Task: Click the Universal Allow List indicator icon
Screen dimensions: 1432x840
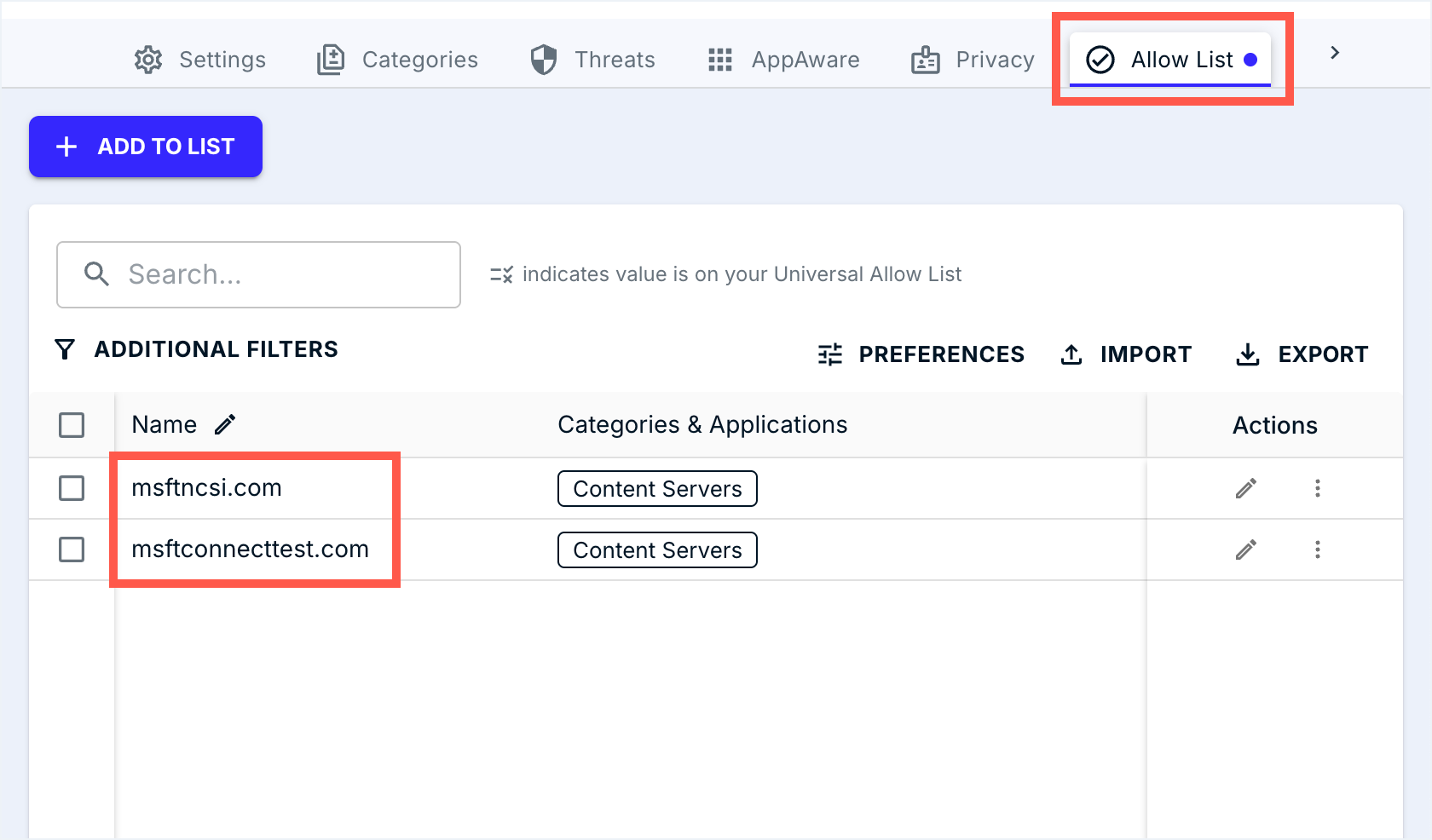Action: (x=501, y=274)
